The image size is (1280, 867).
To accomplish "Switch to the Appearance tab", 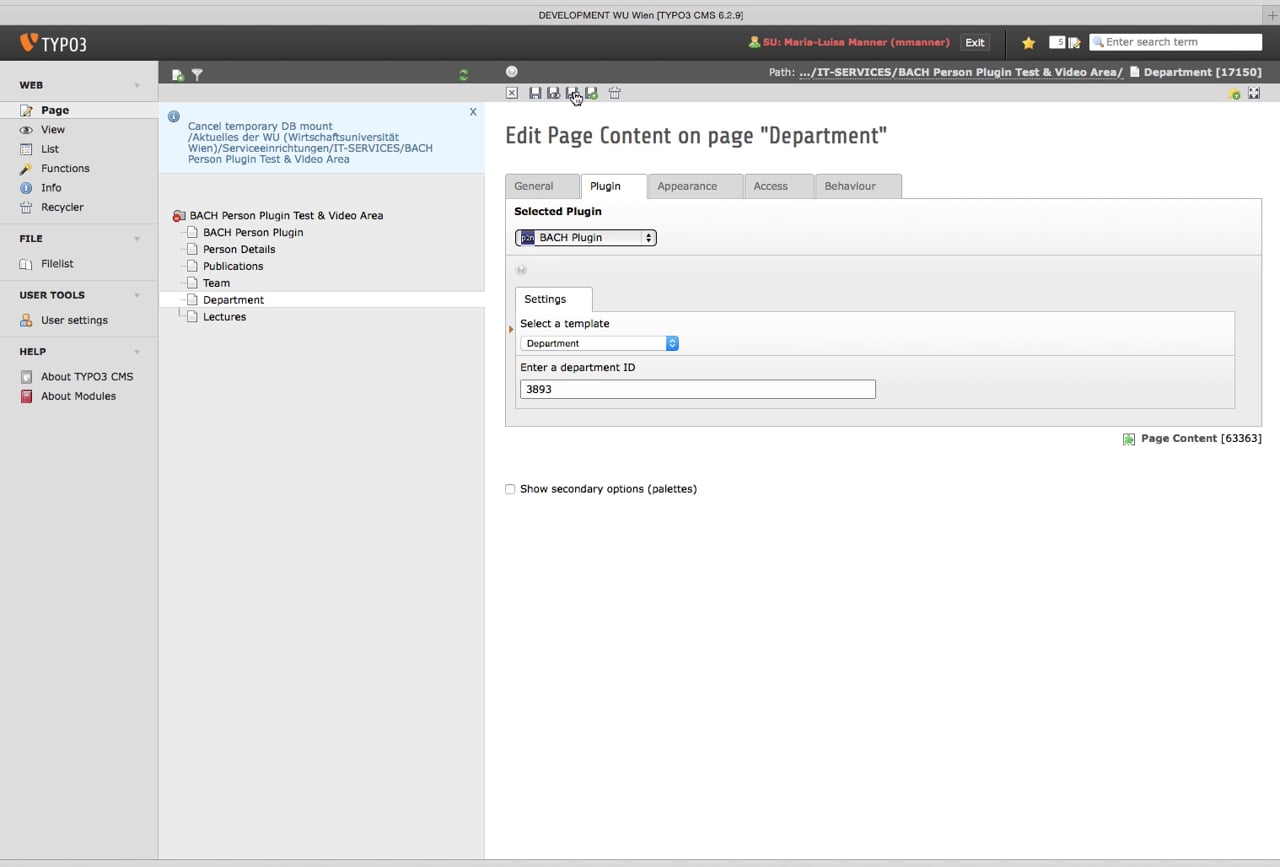I will [x=695, y=186].
